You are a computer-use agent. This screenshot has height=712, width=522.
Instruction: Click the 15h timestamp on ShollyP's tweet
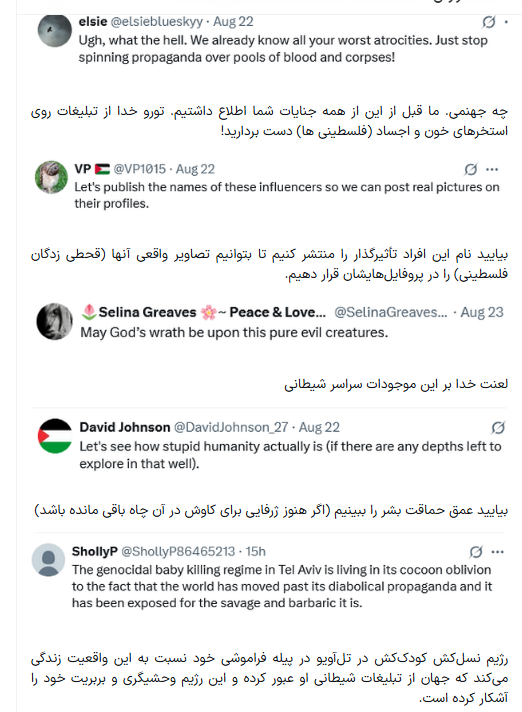[x=256, y=551]
